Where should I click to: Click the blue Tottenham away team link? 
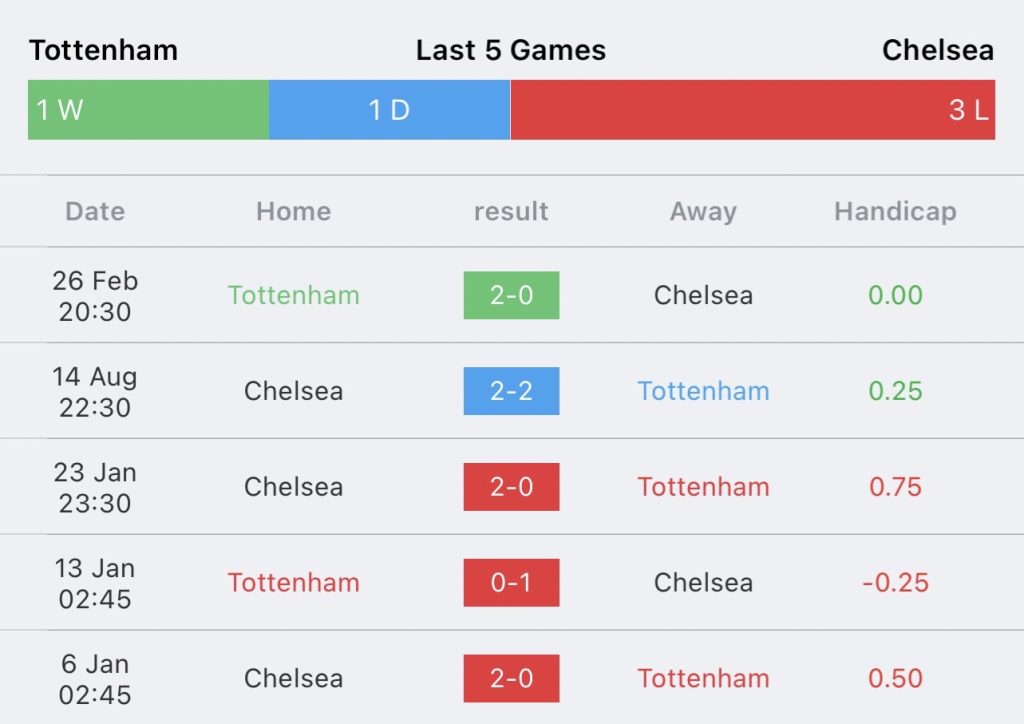[x=703, y=391]
